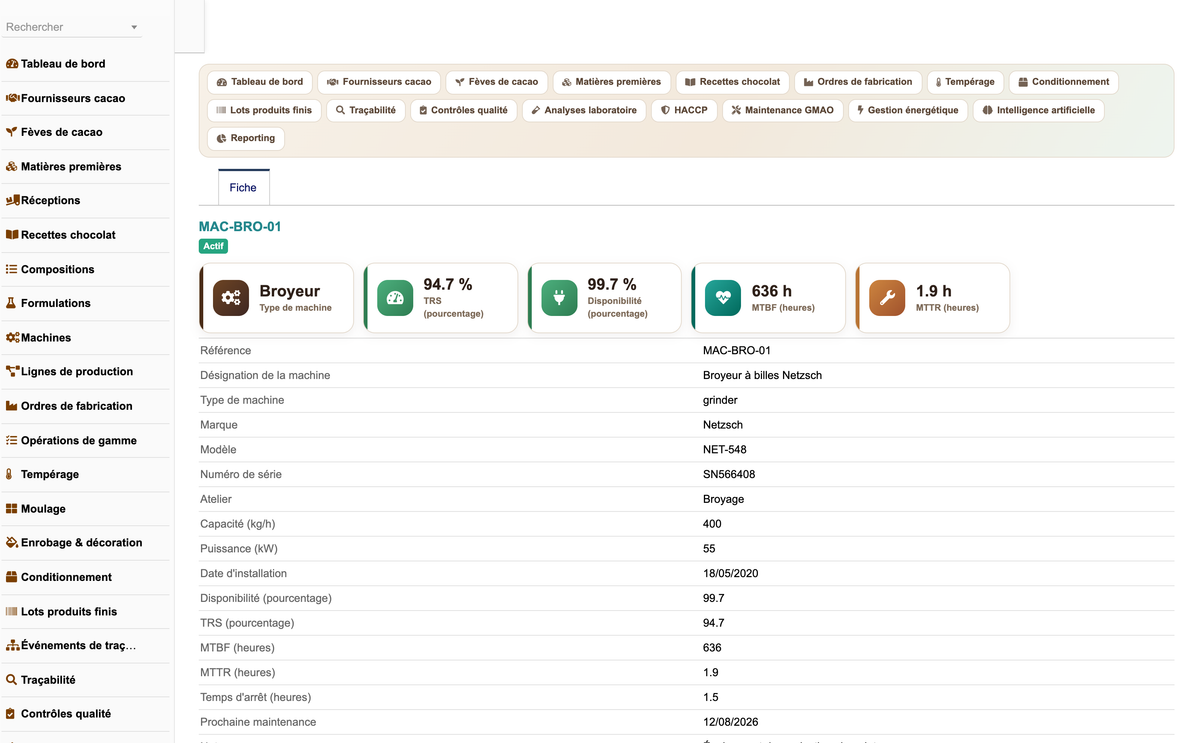The width and height of the screenshot is (1200, 743).
Task: Click the Conditionnement box icon in sidebar
Action: pyautogui.click(x=12, y=577)
